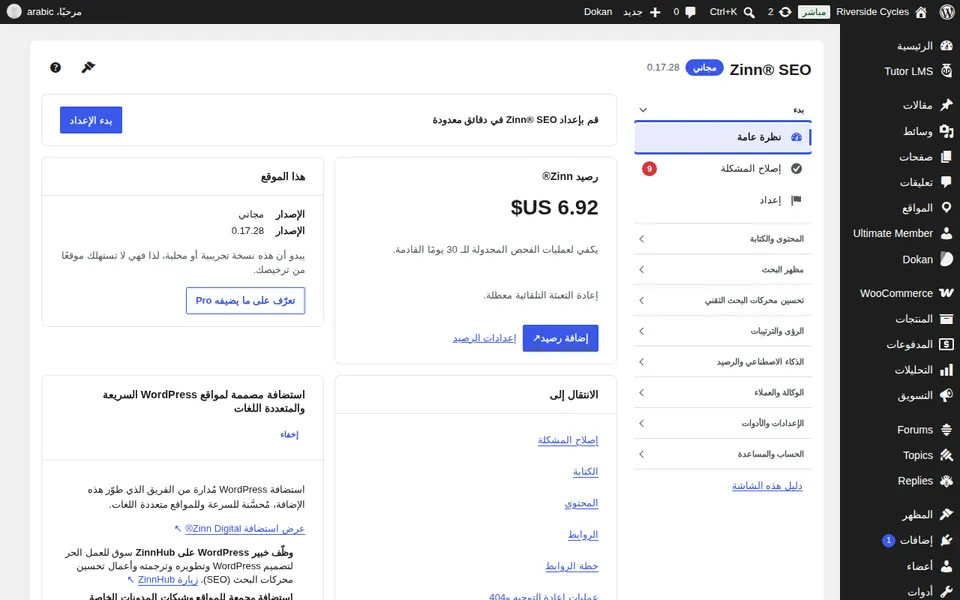Click the Ultimate Member person icon
Image resolution: width=960 pixels, height=600 pixels.
click(947, 233)
